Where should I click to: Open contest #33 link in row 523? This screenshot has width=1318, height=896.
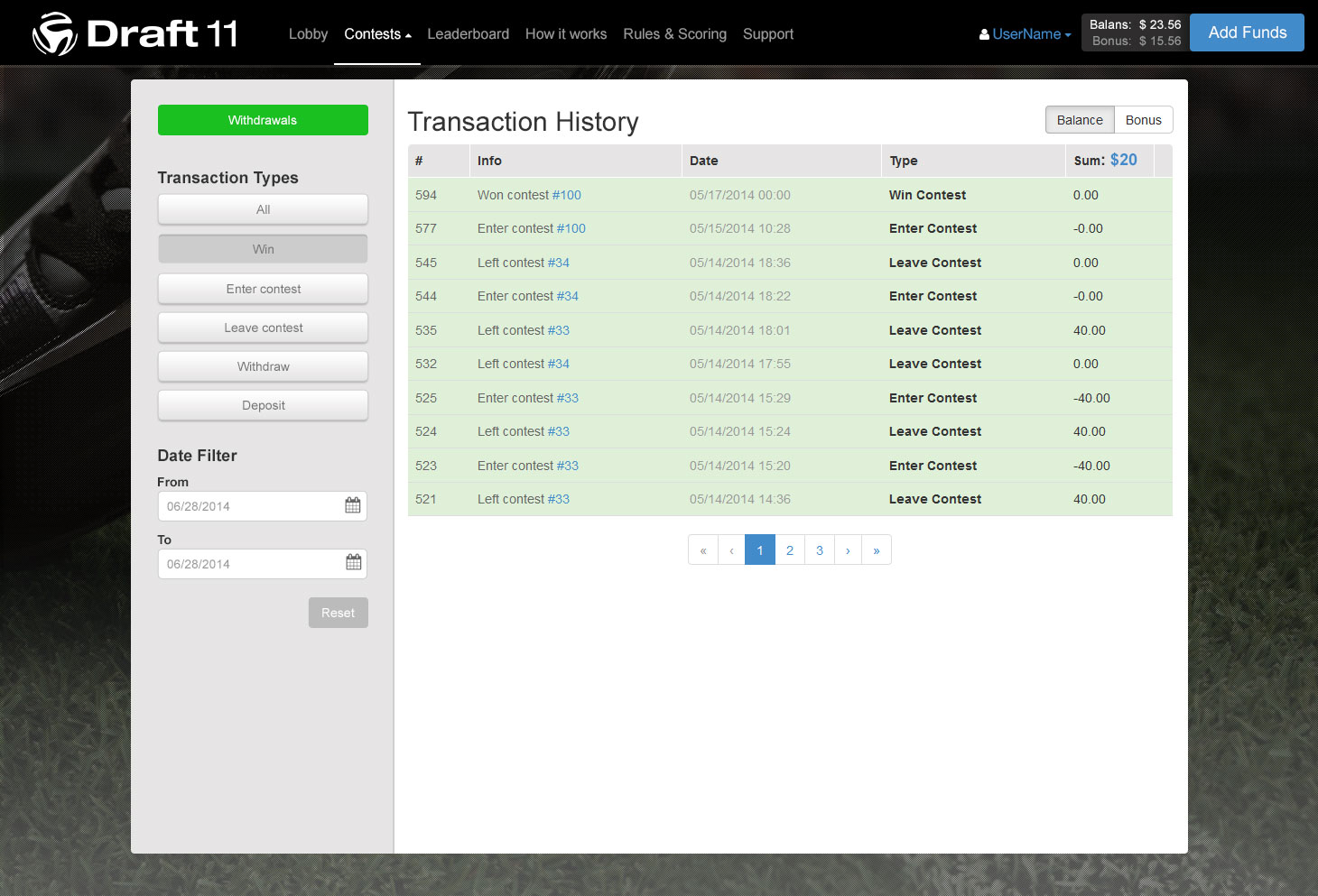pos(568,466)
